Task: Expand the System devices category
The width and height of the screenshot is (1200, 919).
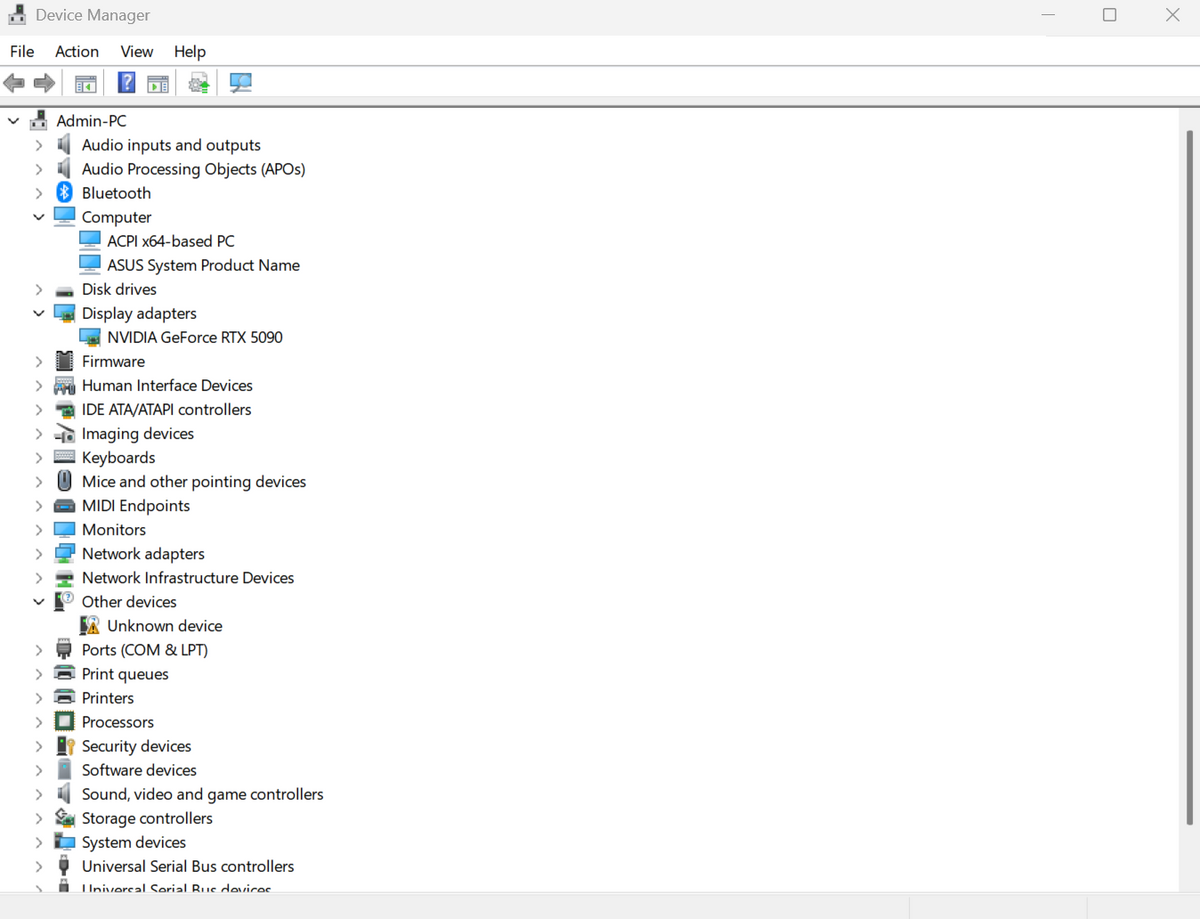Action: tap(39, 842)
